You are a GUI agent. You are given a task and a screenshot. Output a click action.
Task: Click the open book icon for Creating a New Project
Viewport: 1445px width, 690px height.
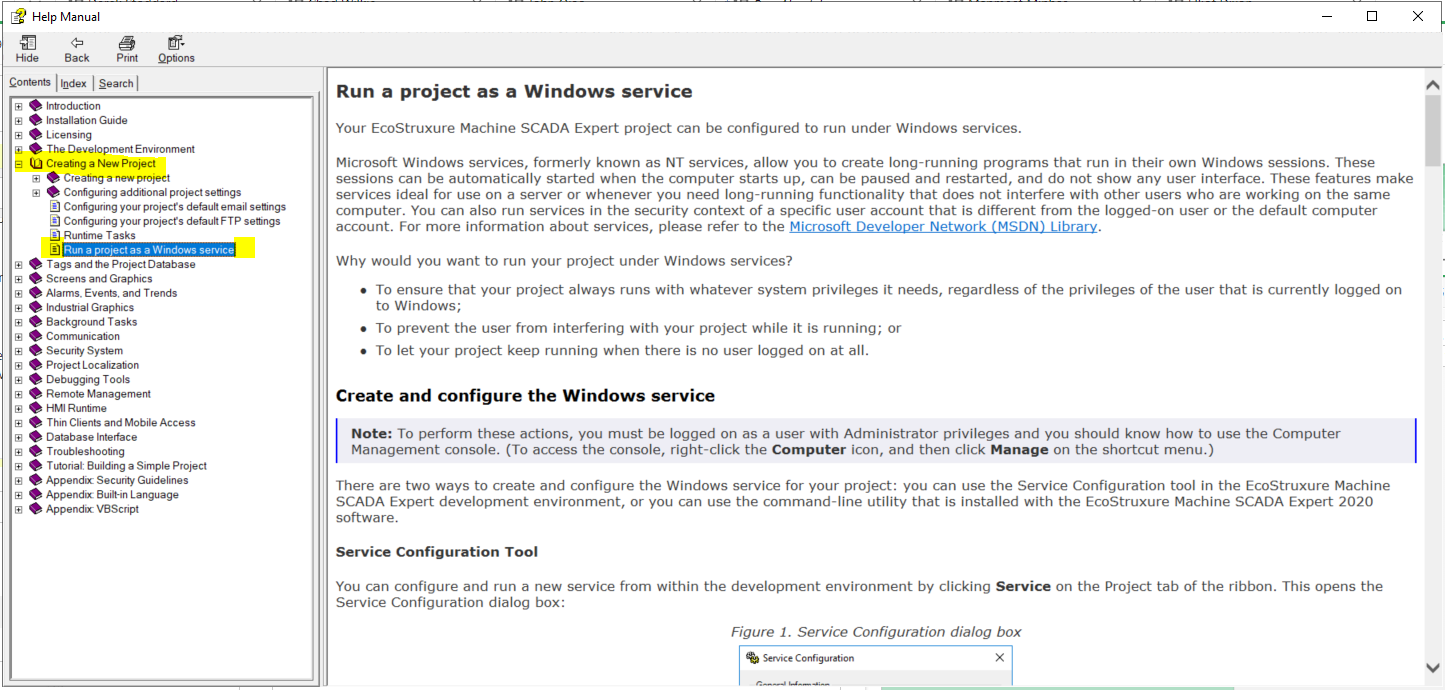[36, 163]
